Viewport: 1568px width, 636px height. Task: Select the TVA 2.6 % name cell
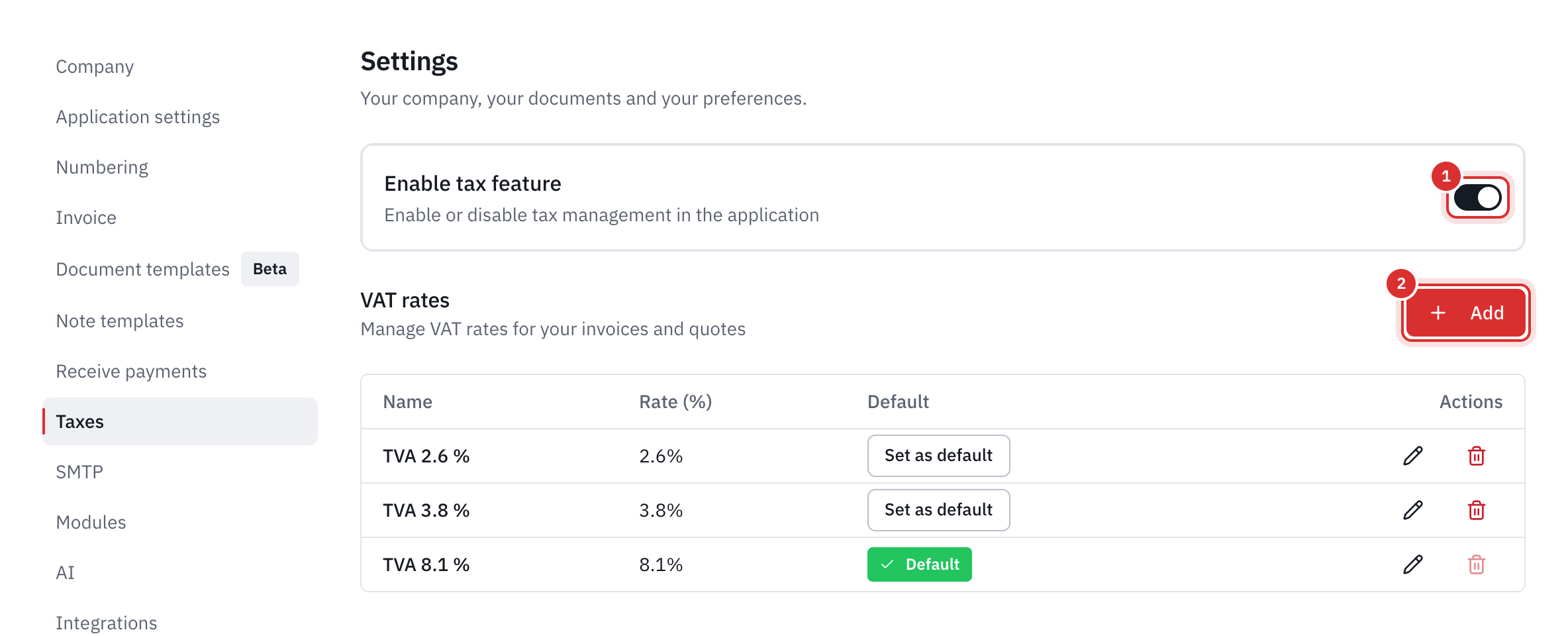tap(426, 456)
